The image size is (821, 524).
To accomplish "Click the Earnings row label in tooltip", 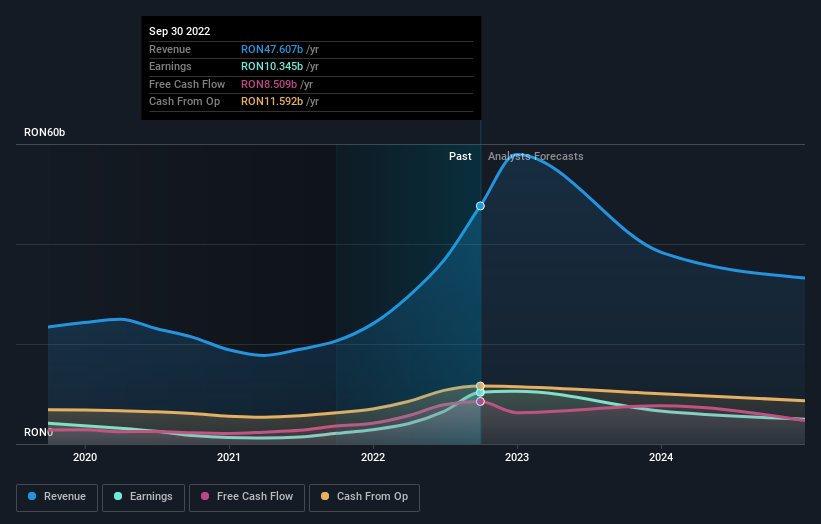I will pyautogui.click(x=170, y=66).
